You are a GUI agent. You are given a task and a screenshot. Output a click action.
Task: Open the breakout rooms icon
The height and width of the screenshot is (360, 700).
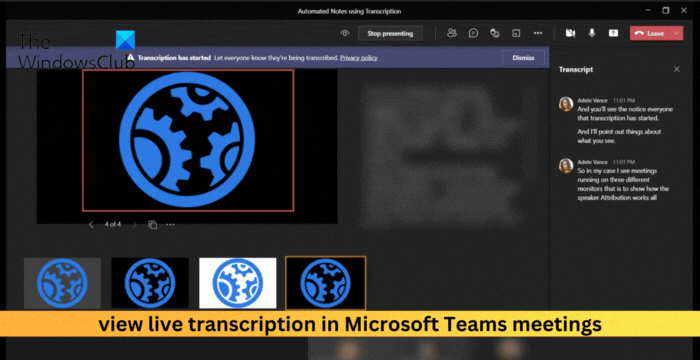click(516, 33)
